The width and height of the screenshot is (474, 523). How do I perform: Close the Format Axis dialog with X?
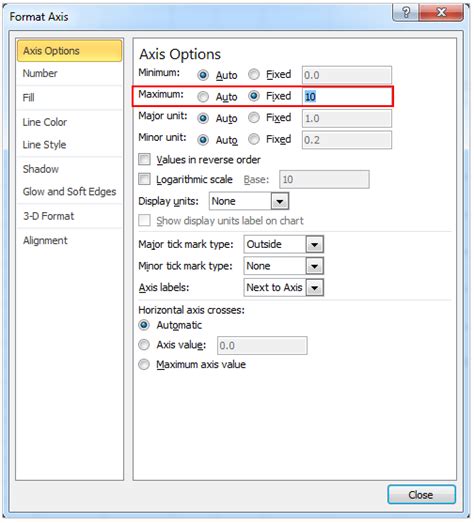pyautogui.click(x=441, y=13)
